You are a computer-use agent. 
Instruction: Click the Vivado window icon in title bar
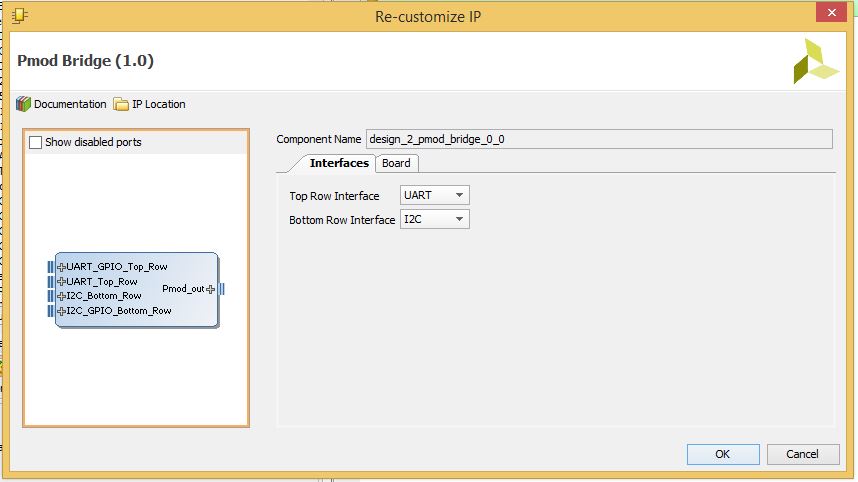click(20, 15)
